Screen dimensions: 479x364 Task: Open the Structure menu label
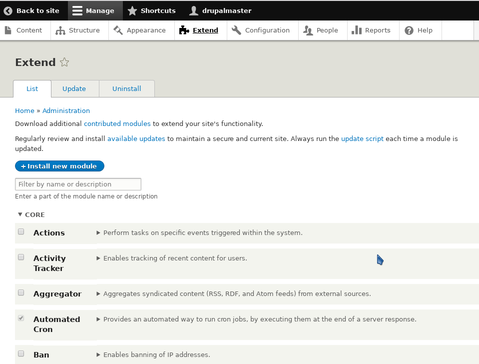(84, 30)
